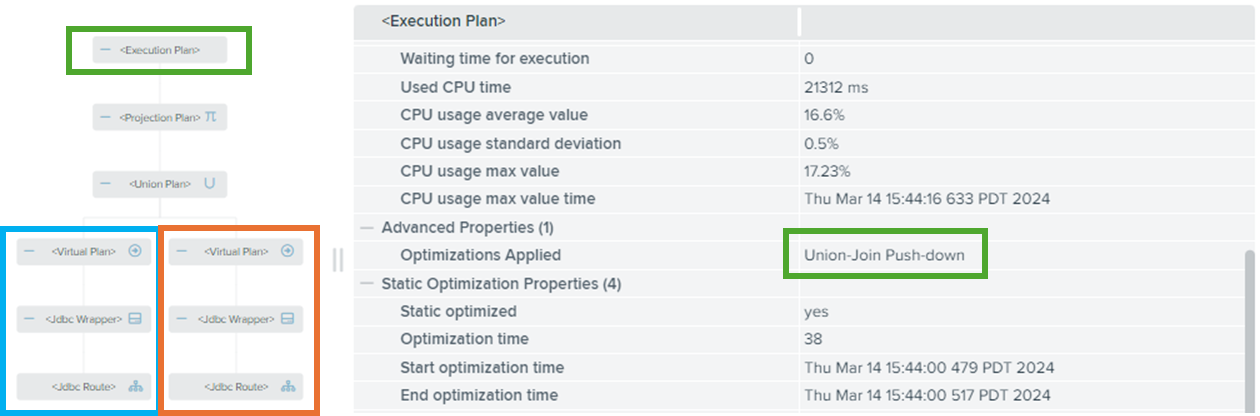
Task: Collapse the Union Plan node
Action: (105, 184)
